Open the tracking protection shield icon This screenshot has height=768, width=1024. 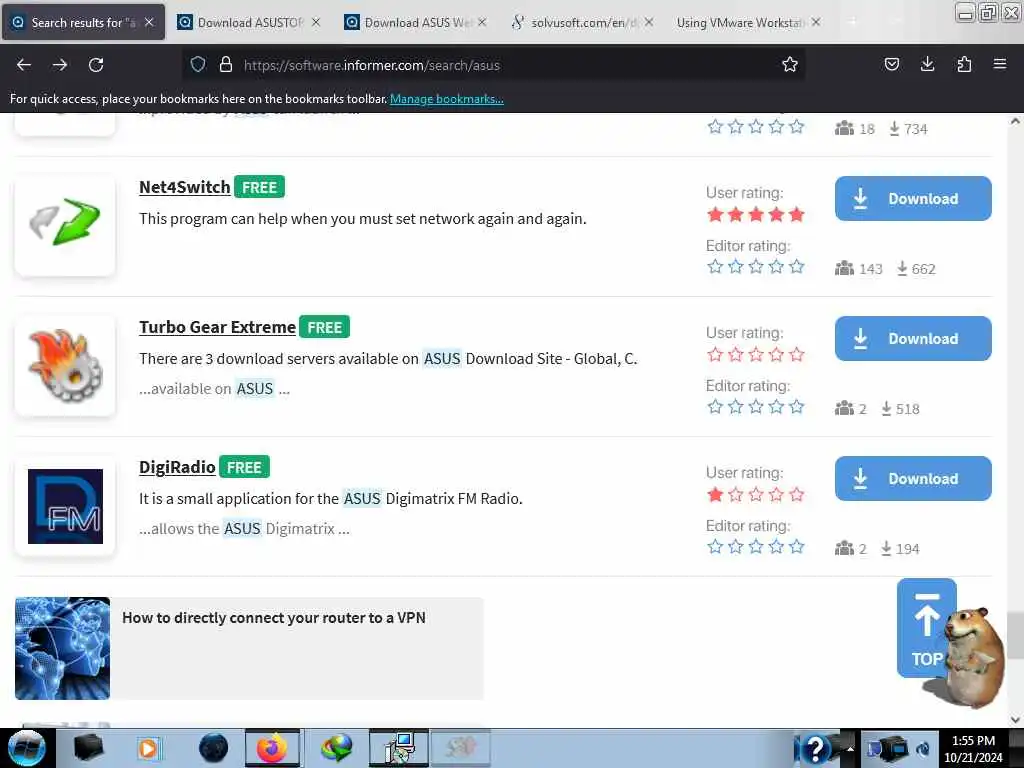198,65
